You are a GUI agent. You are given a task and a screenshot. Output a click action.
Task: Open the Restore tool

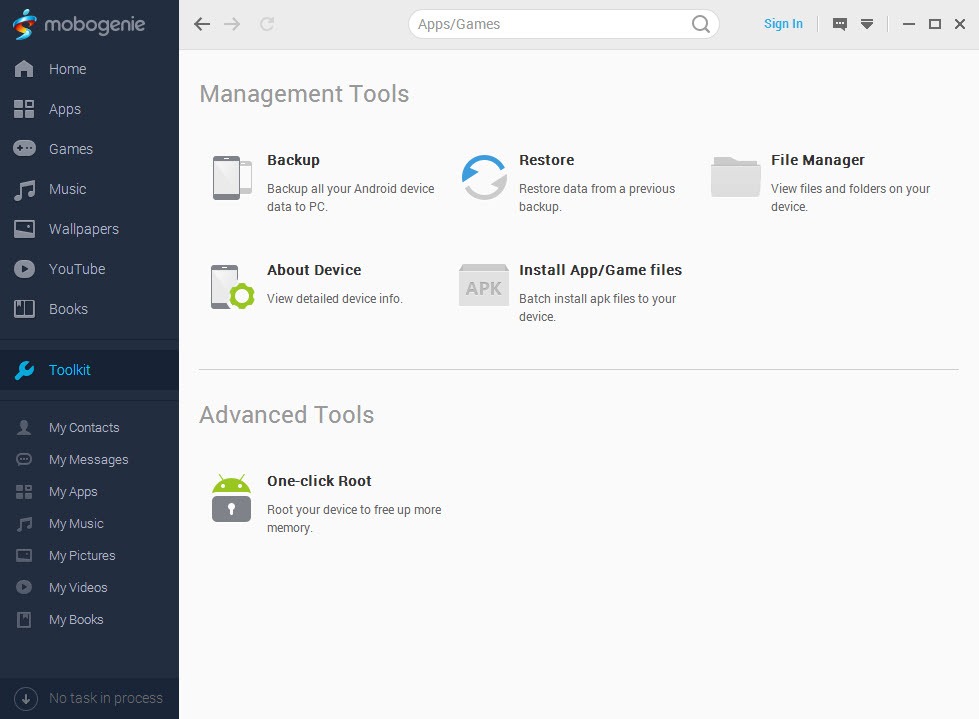546,160
